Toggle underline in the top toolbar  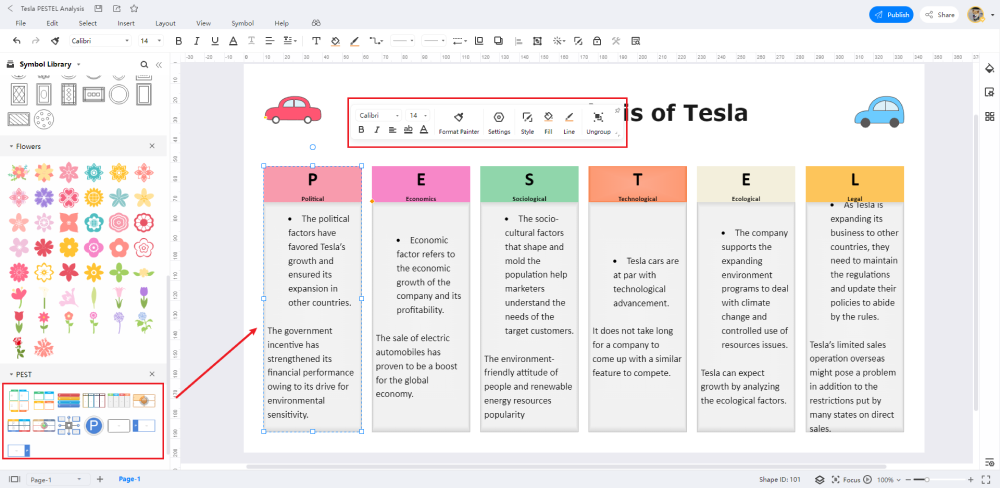point(215,41)
